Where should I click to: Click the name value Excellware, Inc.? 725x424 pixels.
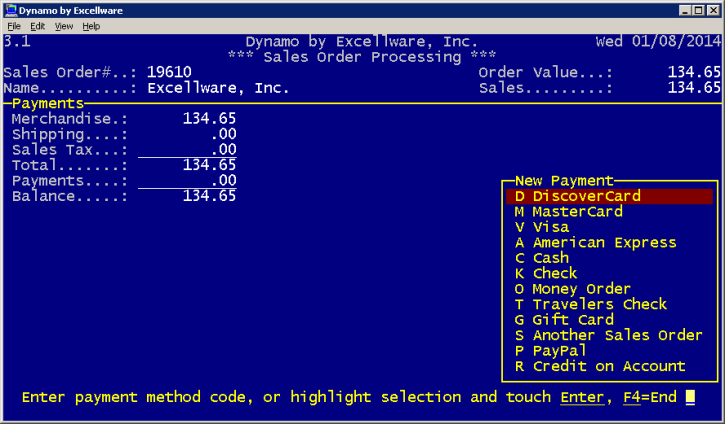tap(218, 88)
